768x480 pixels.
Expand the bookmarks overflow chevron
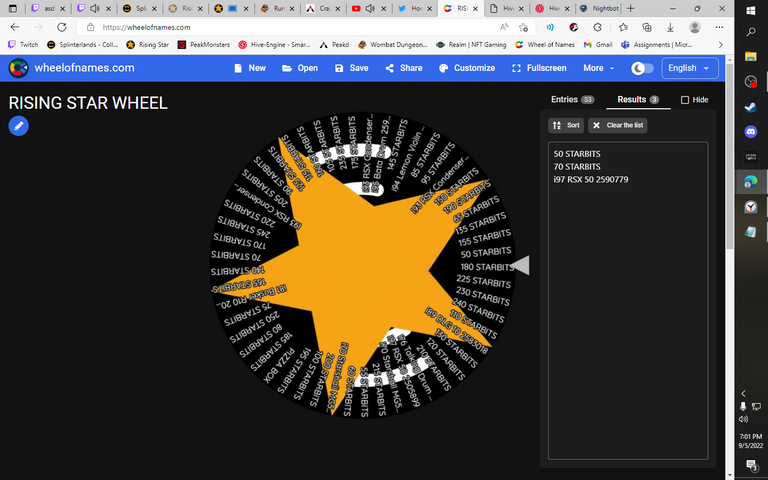720,45
